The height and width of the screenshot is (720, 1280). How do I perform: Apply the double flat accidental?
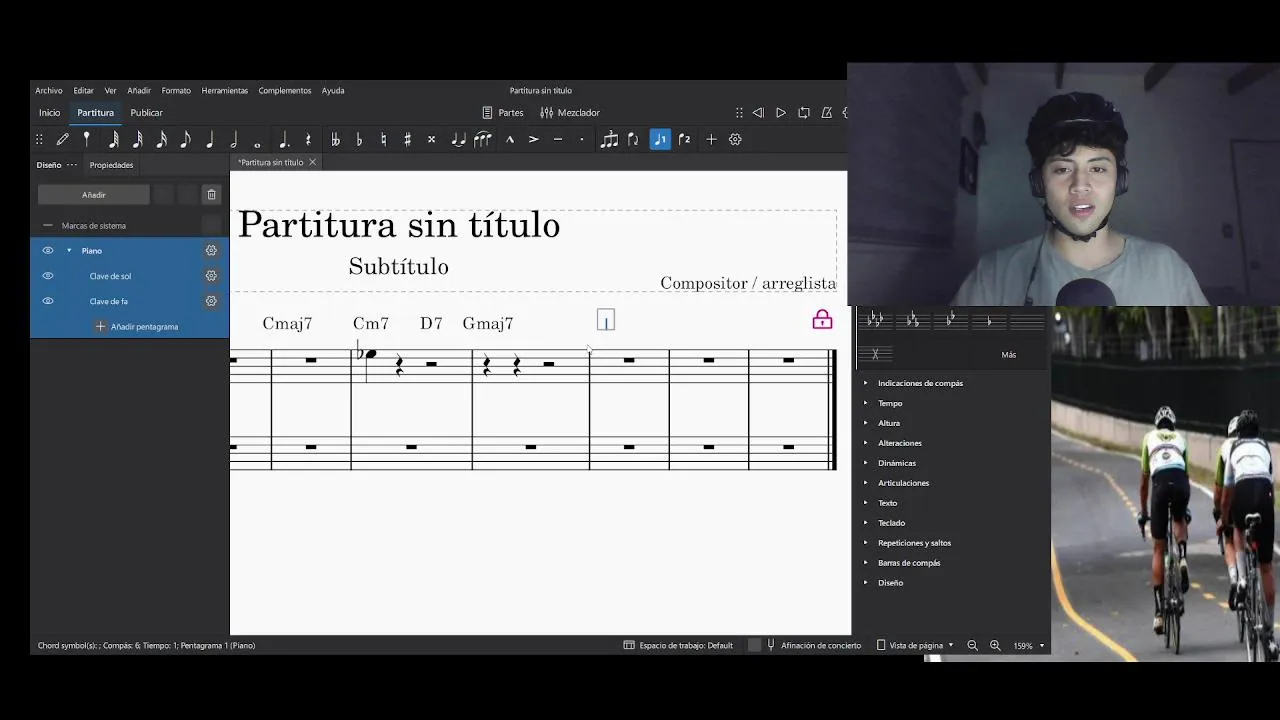[335, 140]
